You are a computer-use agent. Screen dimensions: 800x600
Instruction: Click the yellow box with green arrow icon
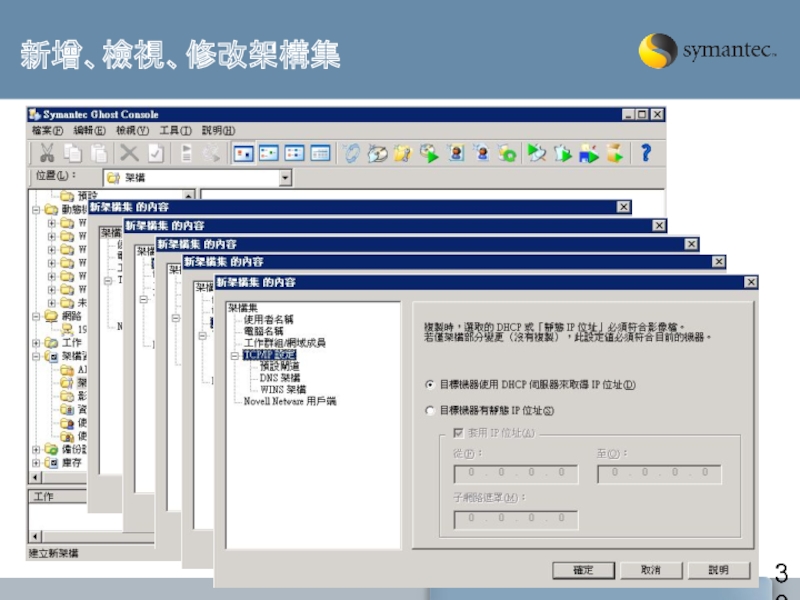615,153
